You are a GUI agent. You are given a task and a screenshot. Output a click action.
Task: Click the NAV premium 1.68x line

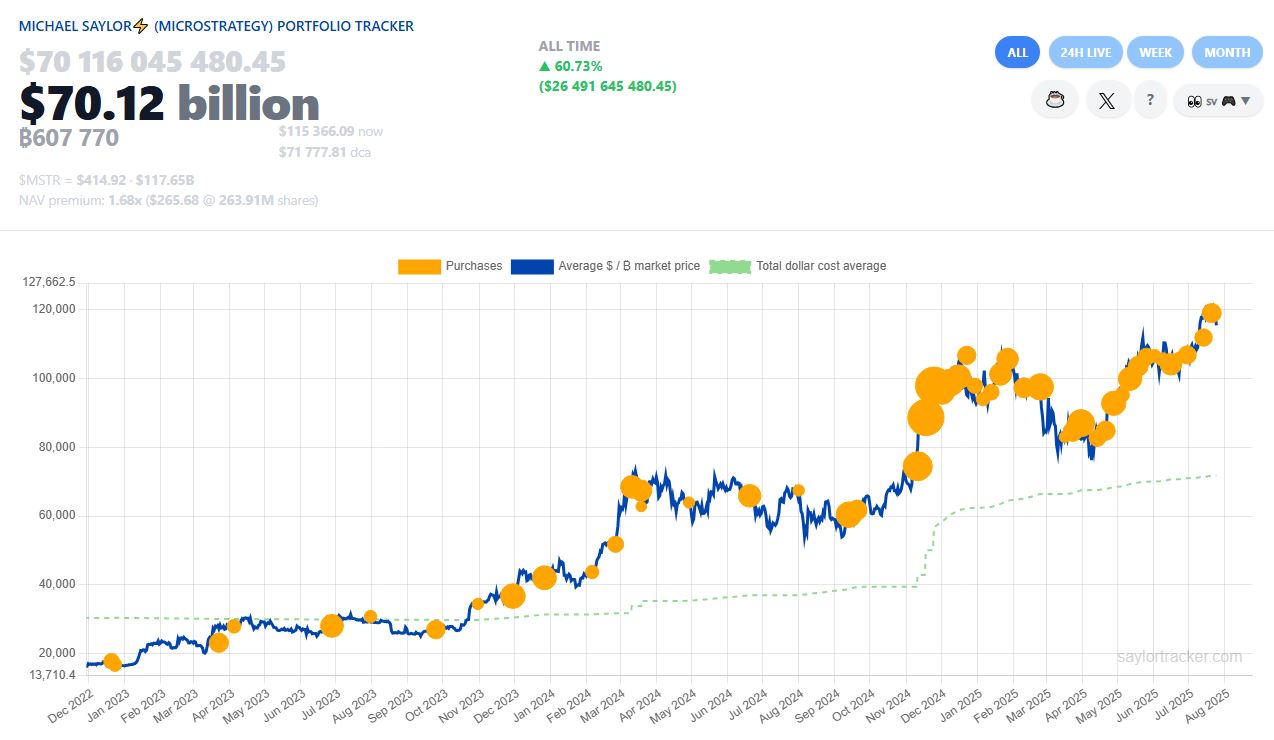coord(168,200)
